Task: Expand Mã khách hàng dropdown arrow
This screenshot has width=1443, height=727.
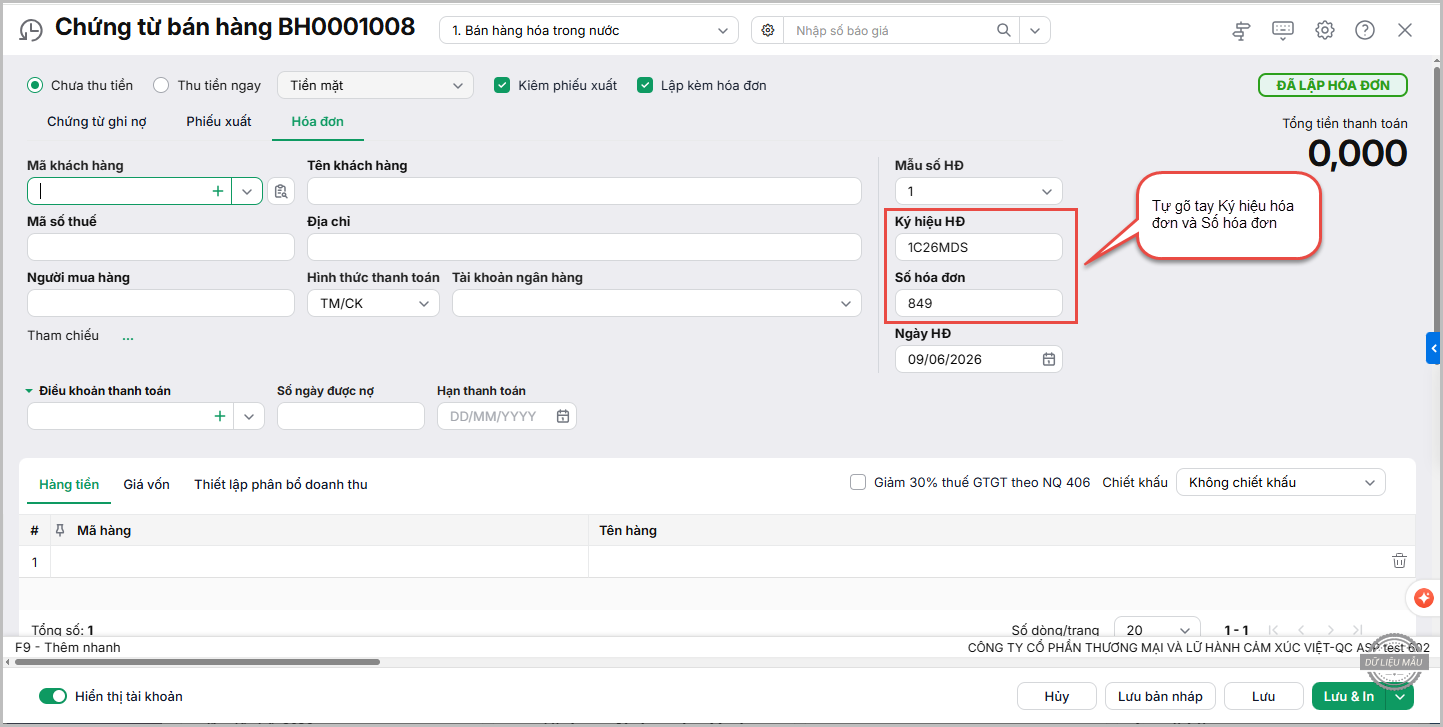Action: point(246,191)
